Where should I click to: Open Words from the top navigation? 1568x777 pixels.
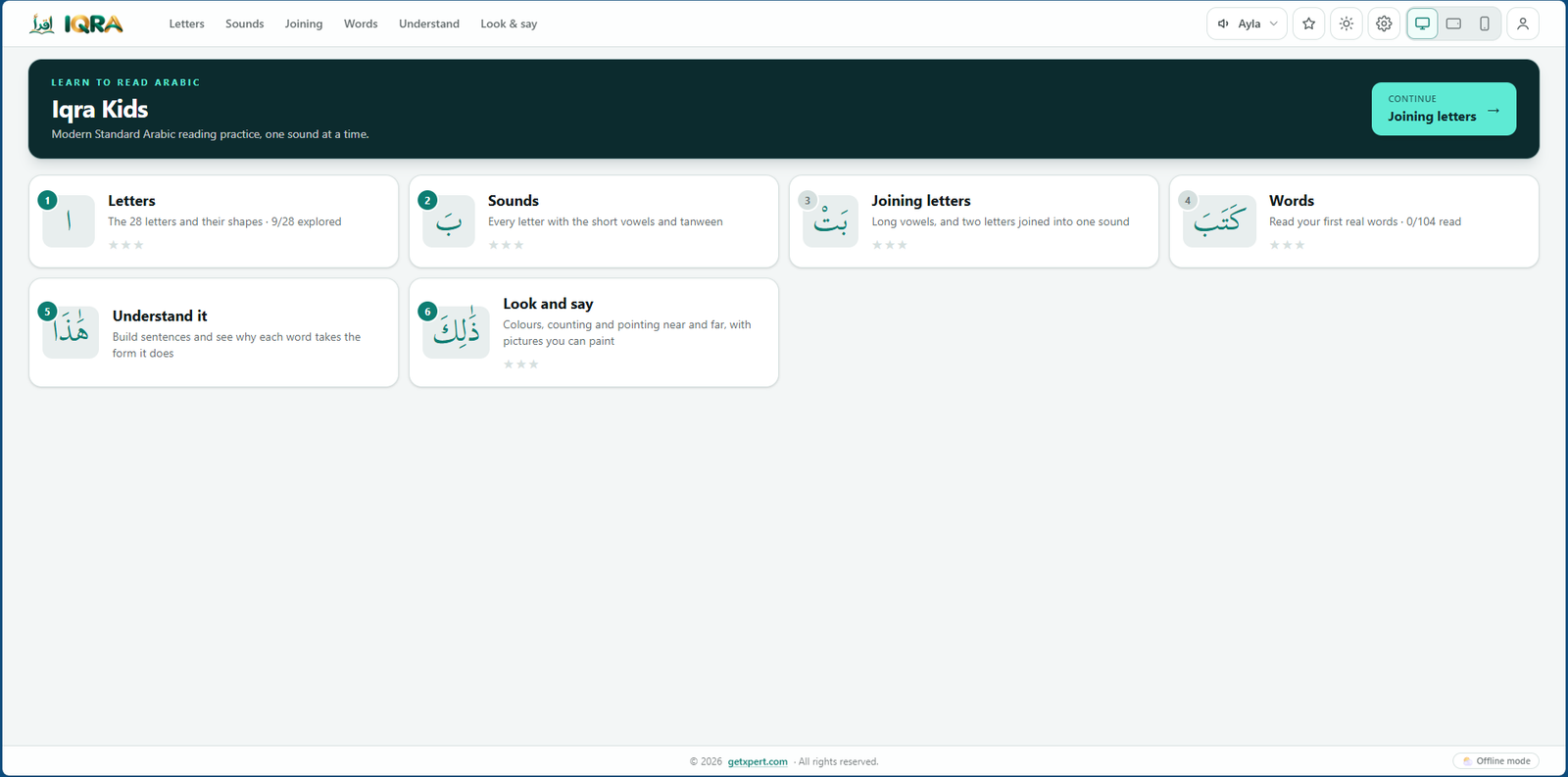point(361,24)
